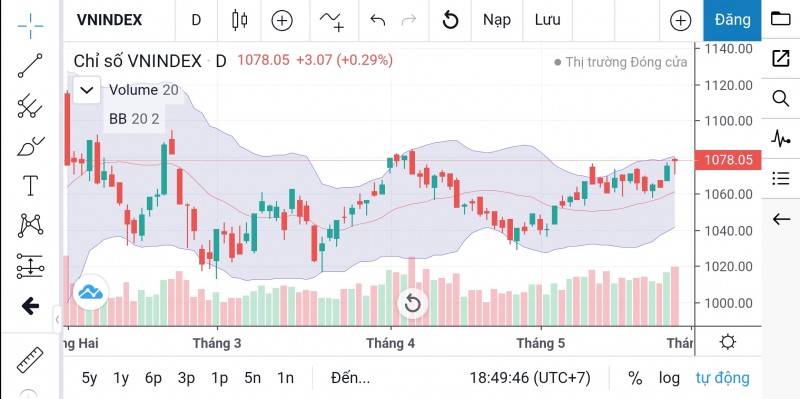This screenshot has height=399, width=800.
Task: Toggle log scale mode
Action: (669, 378)
